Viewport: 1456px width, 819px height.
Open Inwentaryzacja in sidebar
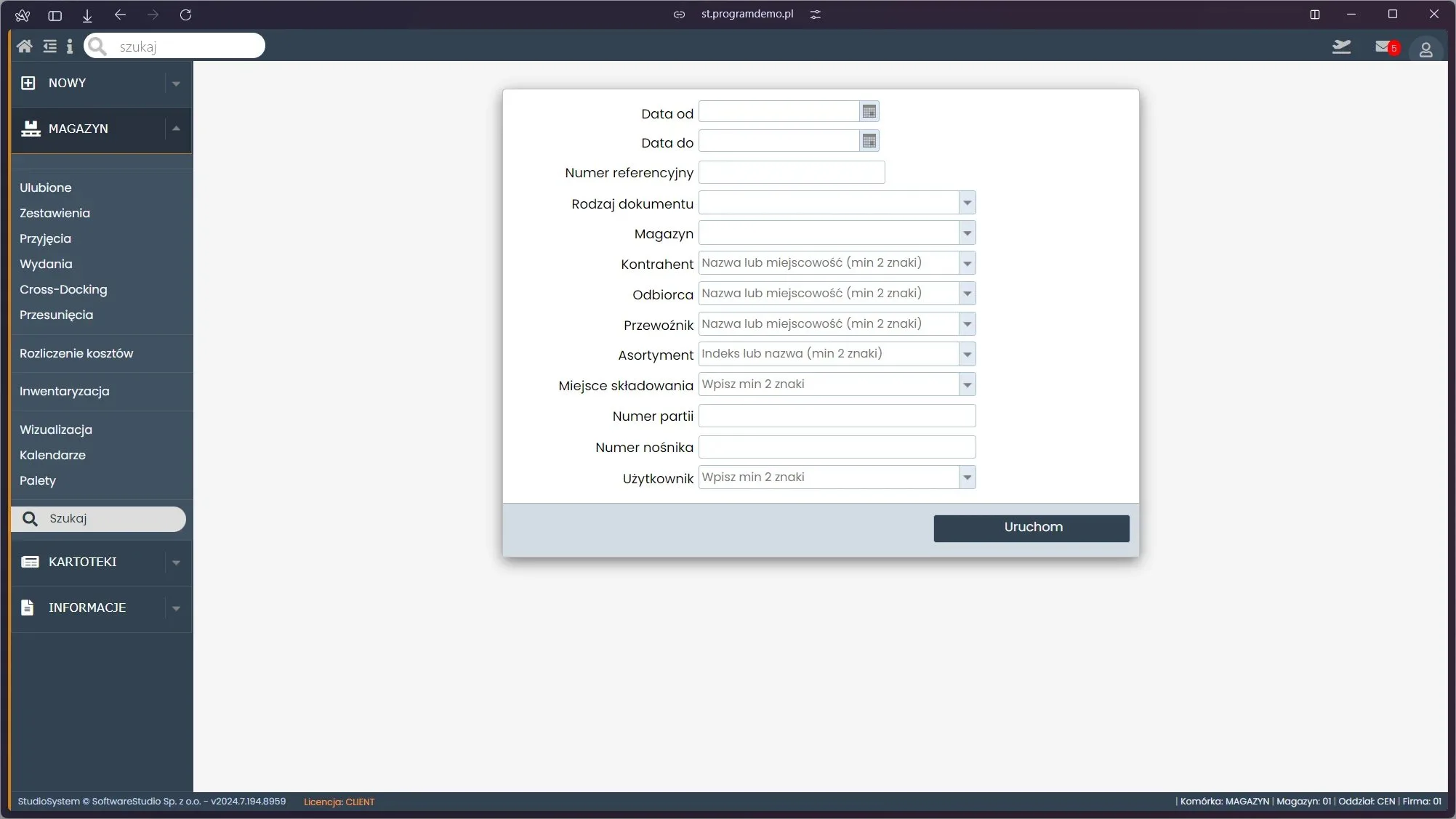tap(65, 391)
